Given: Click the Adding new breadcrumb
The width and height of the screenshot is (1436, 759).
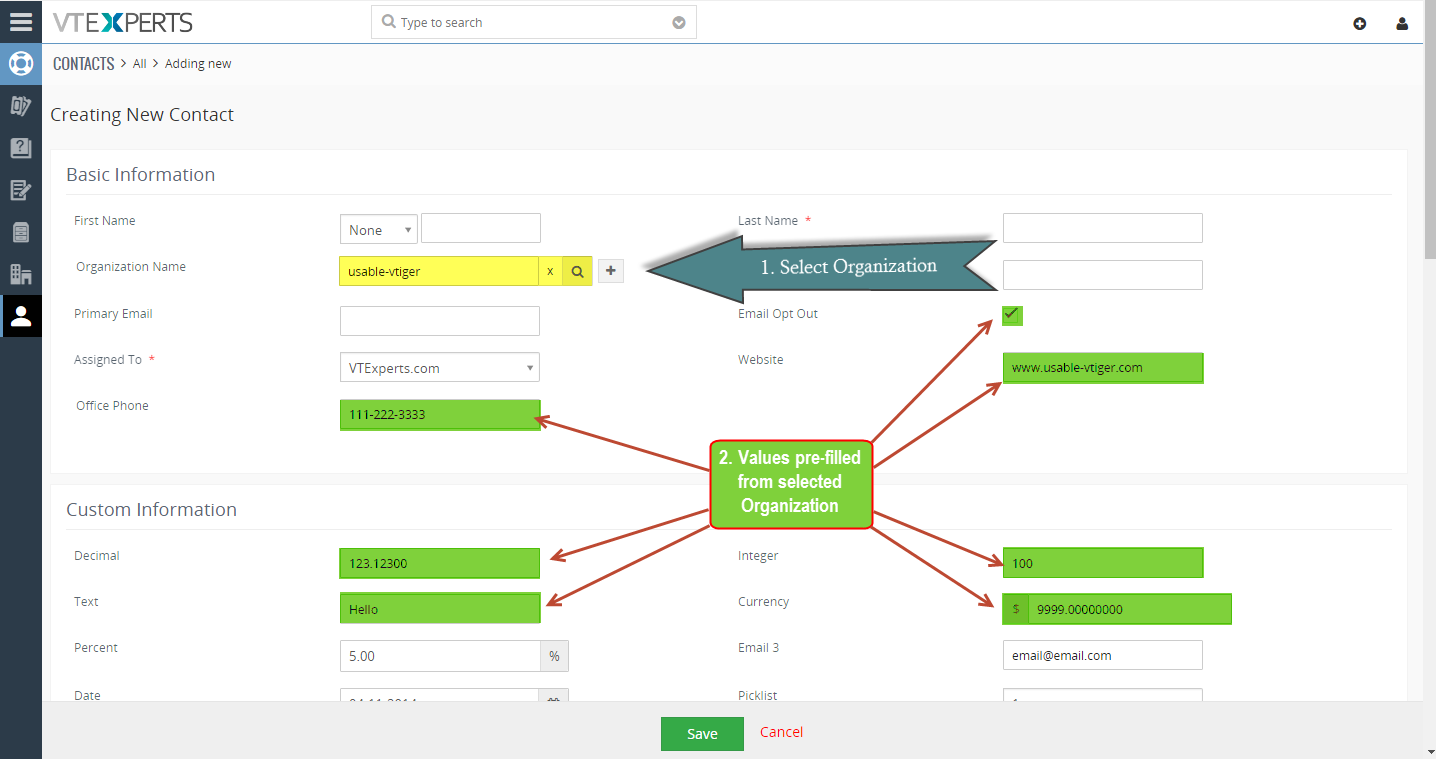Looking at the screenshot, I should pos(198,63).
